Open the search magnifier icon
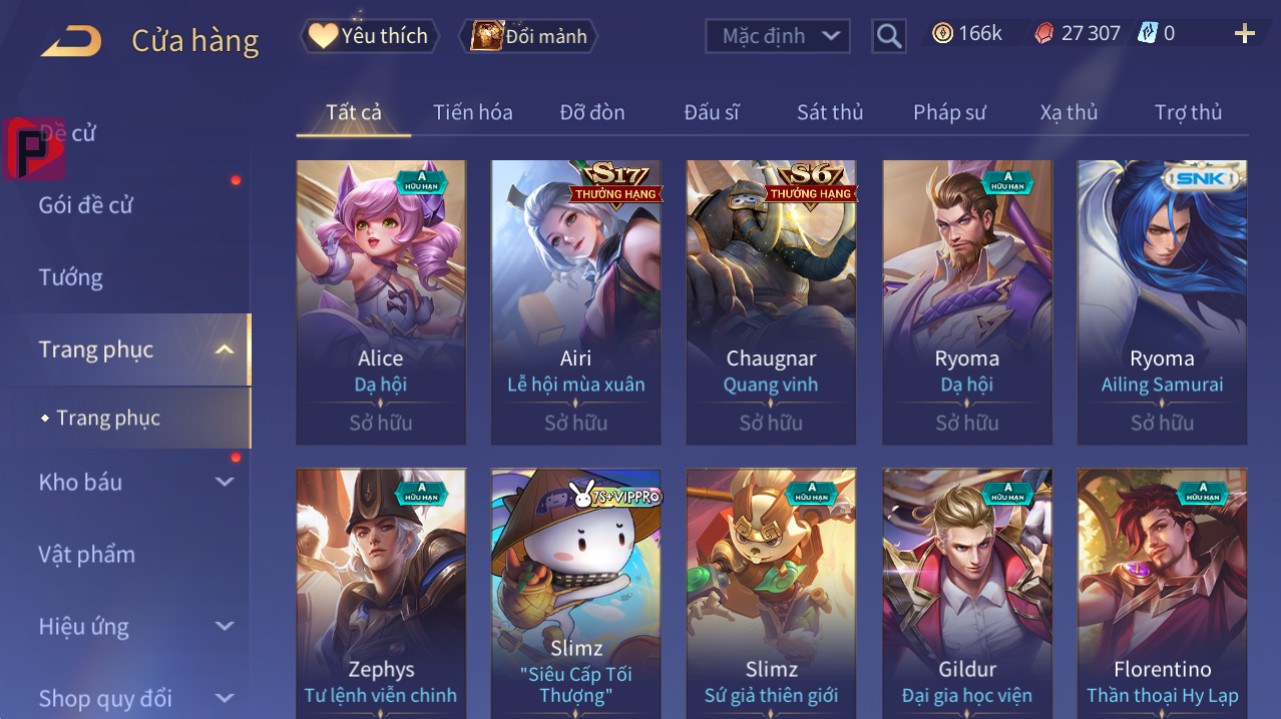 [888, 36]
